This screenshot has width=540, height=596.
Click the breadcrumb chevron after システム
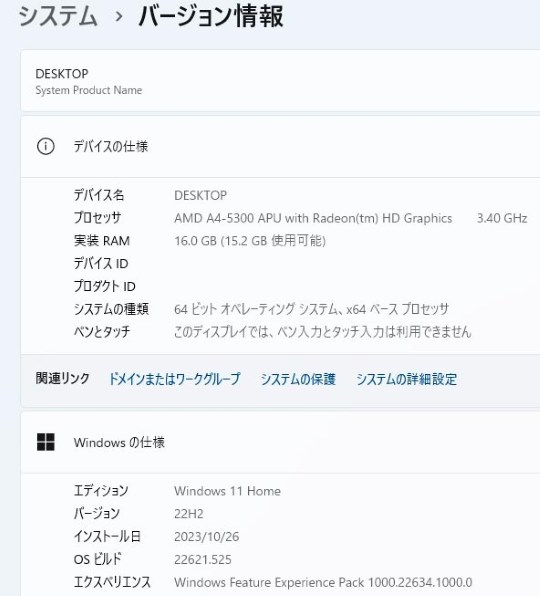pos(119,17)
